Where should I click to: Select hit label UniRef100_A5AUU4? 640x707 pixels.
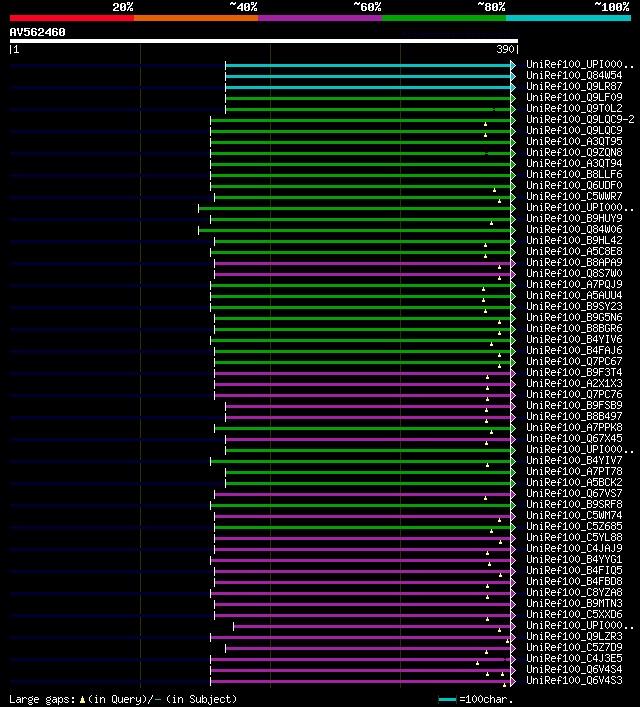[x=574, y=295]
